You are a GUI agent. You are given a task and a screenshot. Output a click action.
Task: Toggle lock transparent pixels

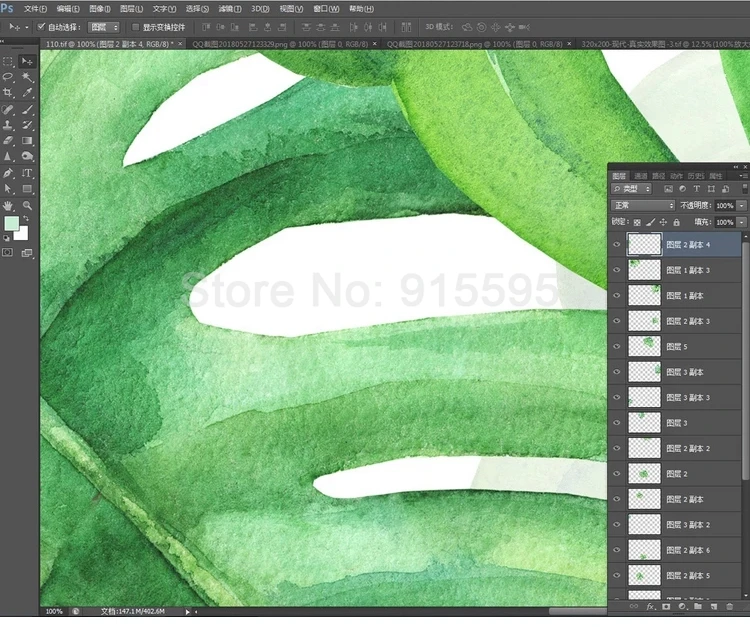pyautogui.click(x=637, y=222)
